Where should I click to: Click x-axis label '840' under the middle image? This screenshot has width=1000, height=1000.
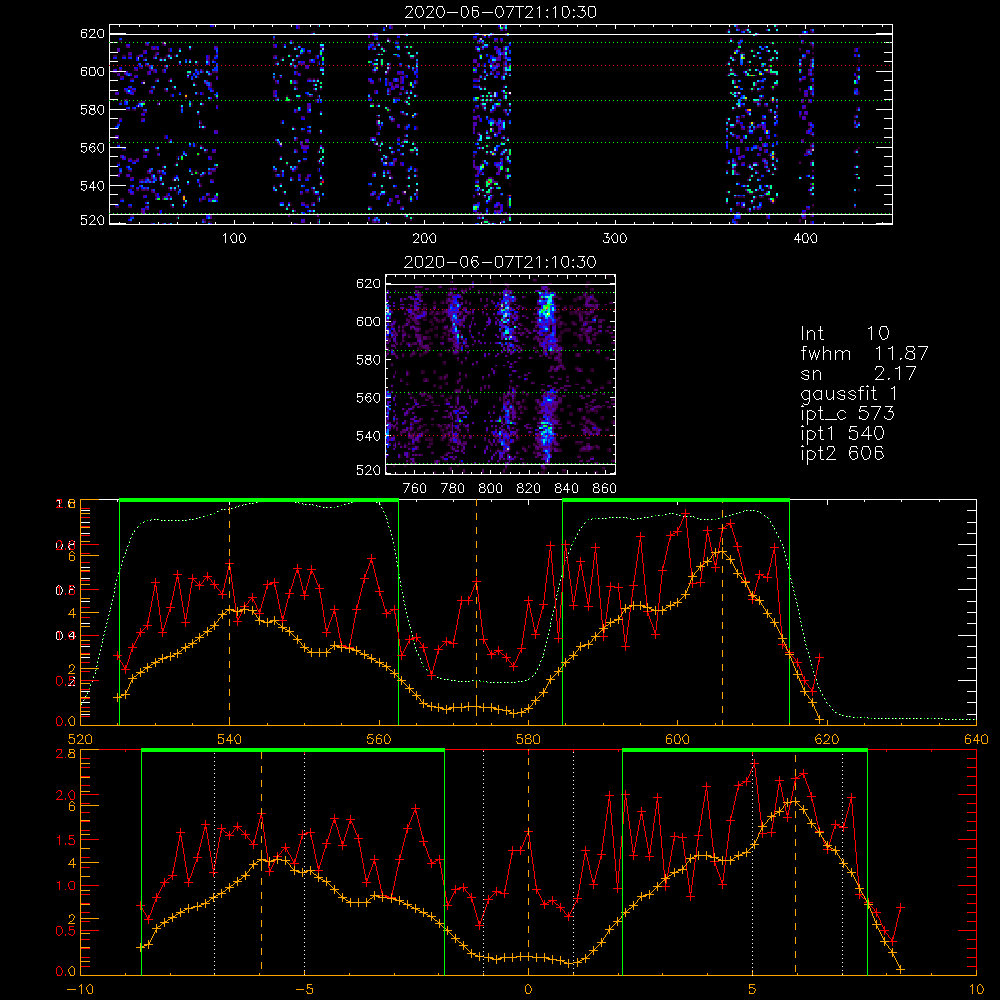(x=566, y=489)
